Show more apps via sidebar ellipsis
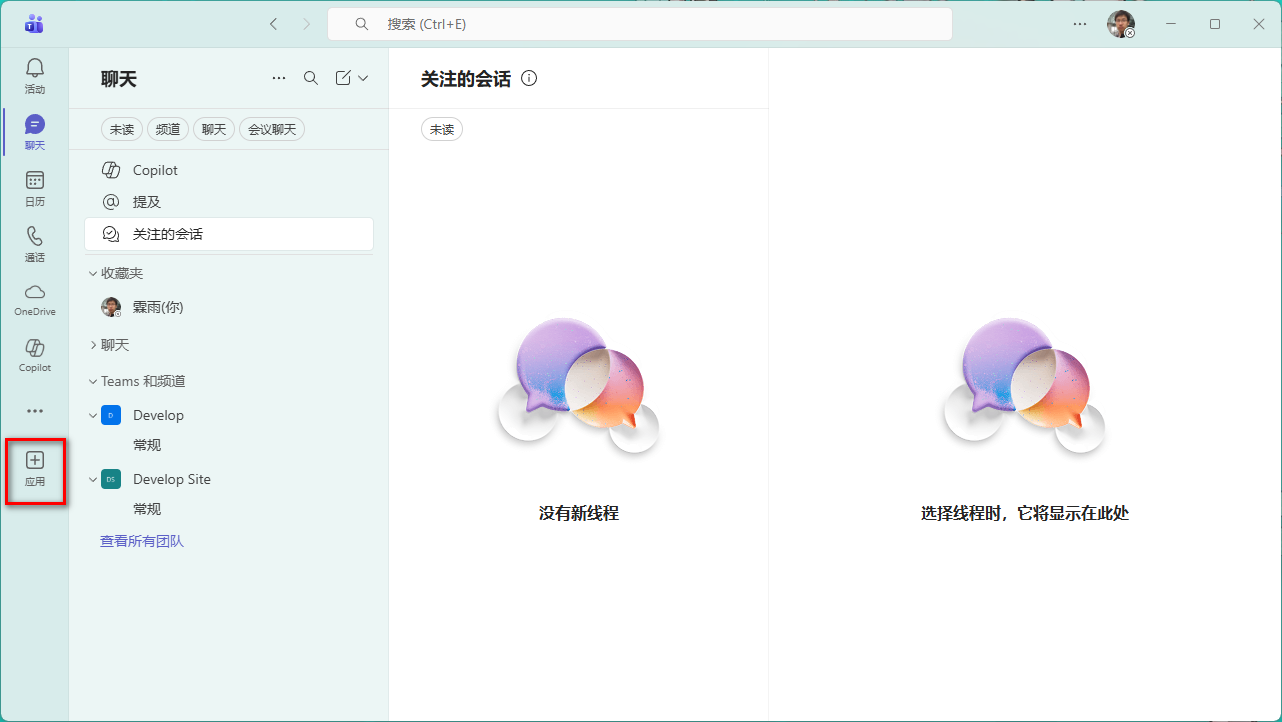Screen dimensions: 1282x722 point(35,411)
